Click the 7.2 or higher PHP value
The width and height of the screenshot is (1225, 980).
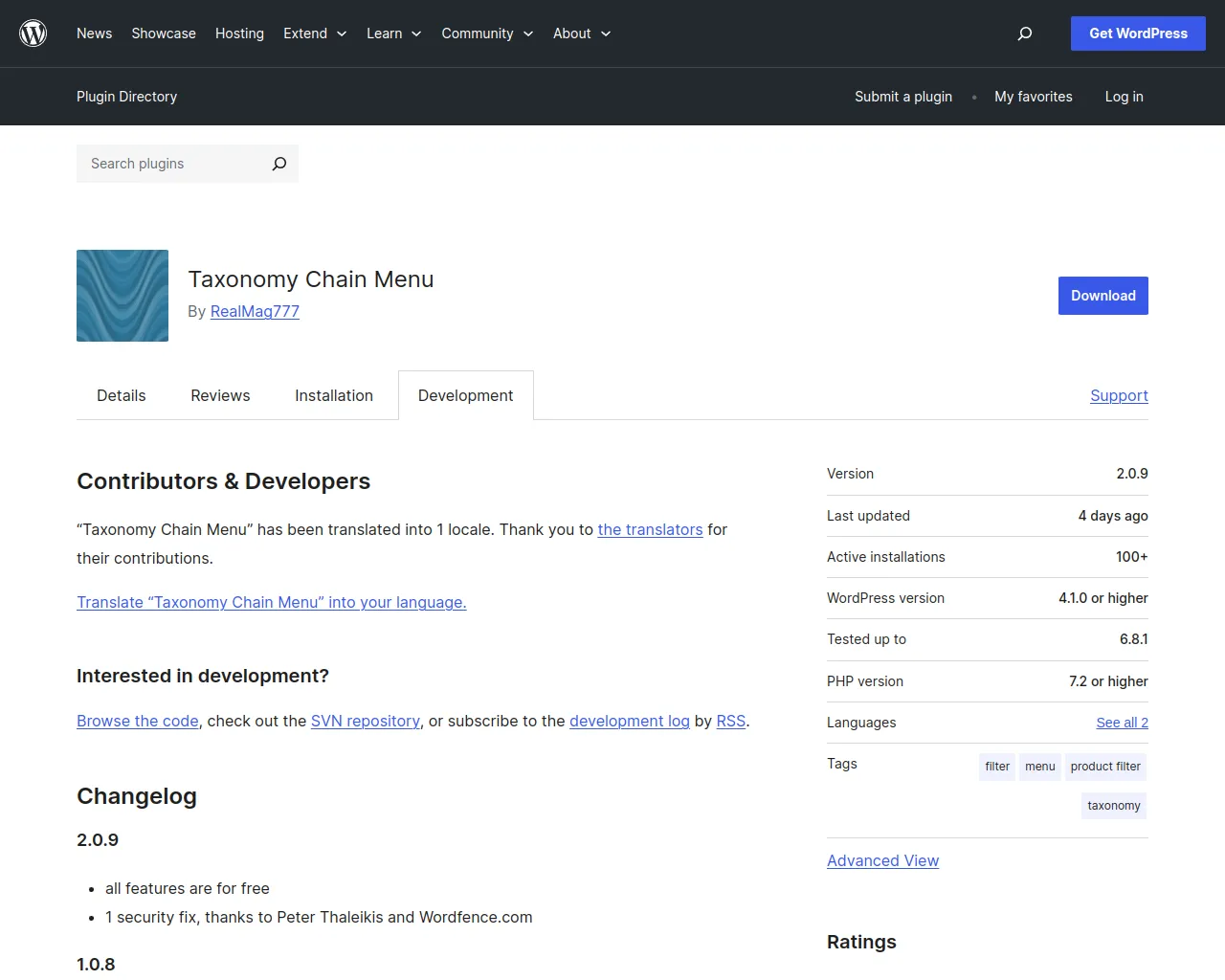(1108, 681)
